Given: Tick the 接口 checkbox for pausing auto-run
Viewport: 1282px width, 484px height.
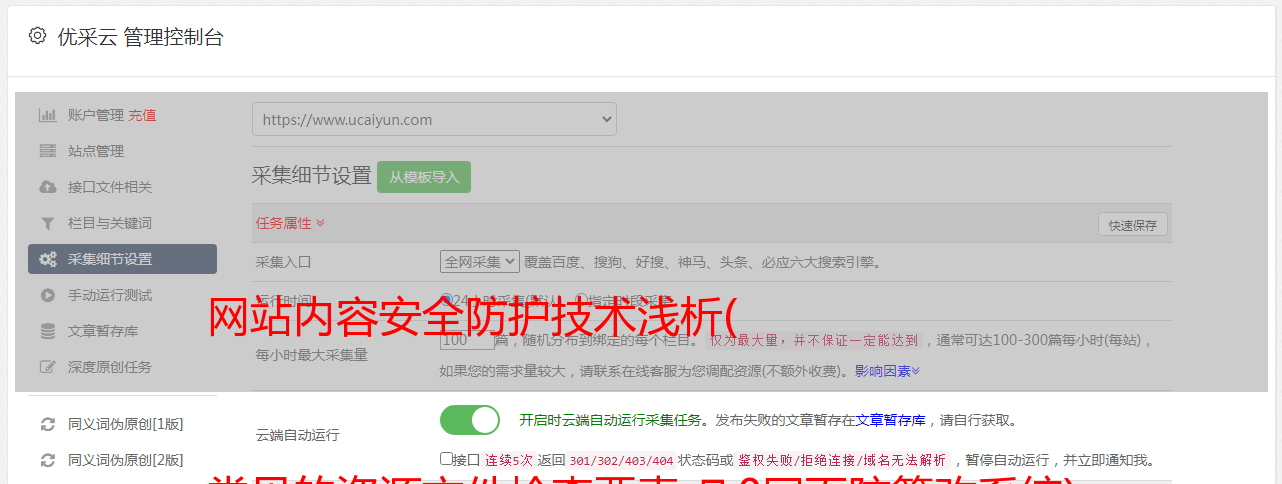Looking at the screenshot, I should click(446, 459).
